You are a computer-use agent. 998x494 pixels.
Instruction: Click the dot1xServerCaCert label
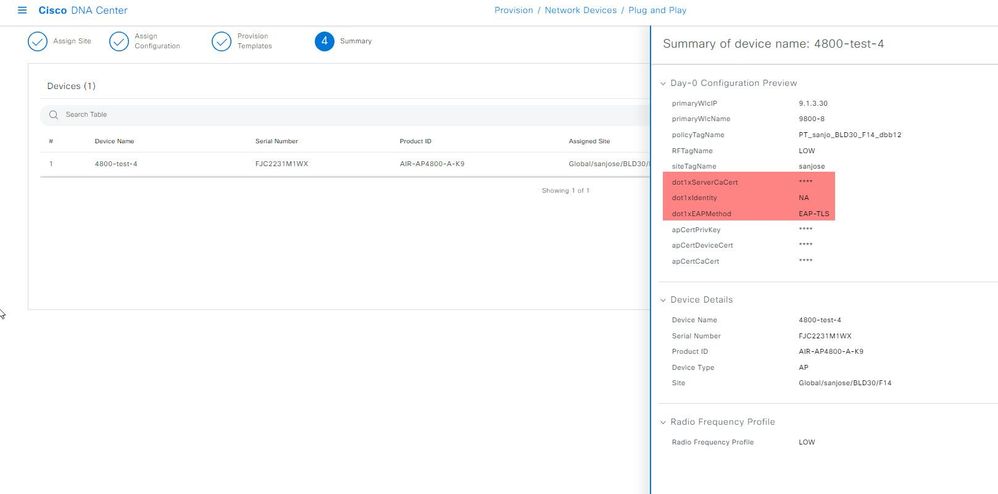[705, 182]
